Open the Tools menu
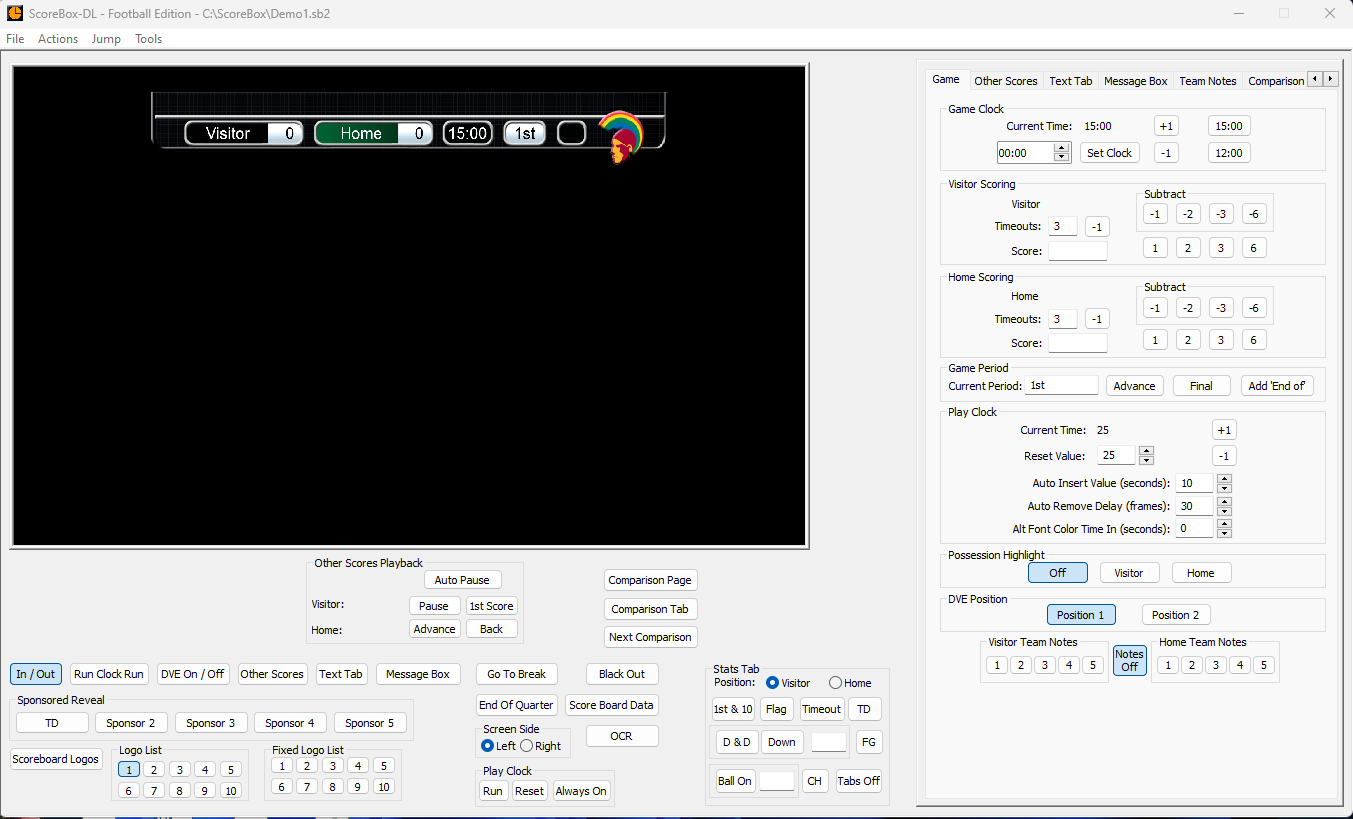This screenshot has width=1353, height=819. coord(148,39)
